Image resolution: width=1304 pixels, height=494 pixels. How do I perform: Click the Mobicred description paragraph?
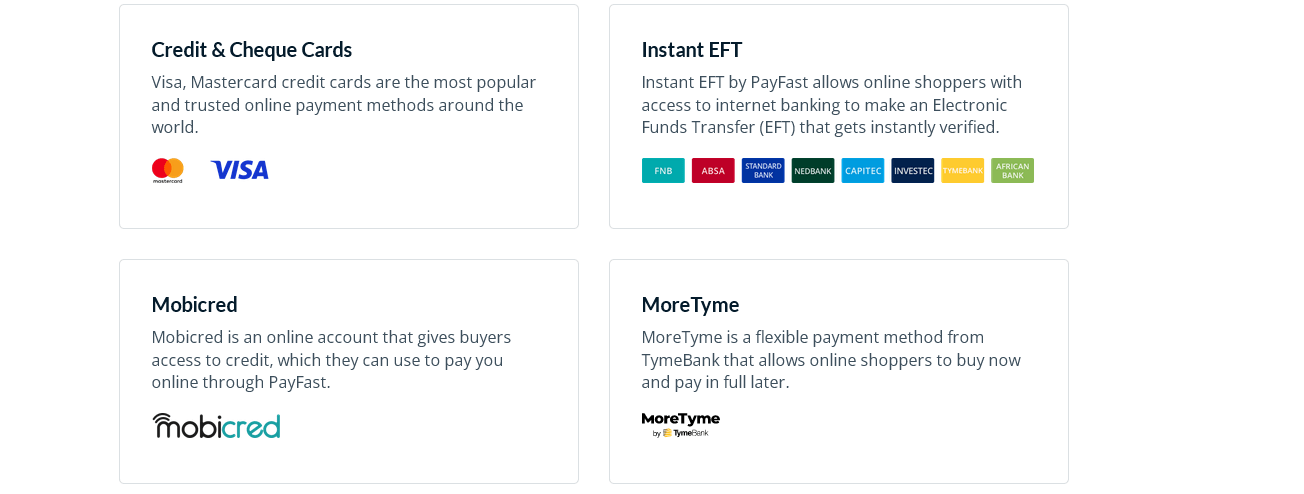click(332, 359)
